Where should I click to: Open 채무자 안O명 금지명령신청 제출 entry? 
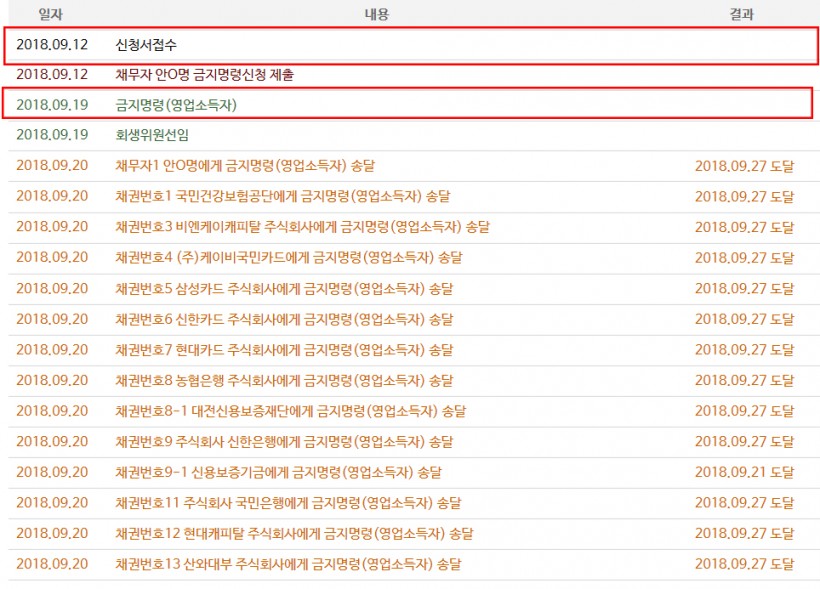click(204, 75)
